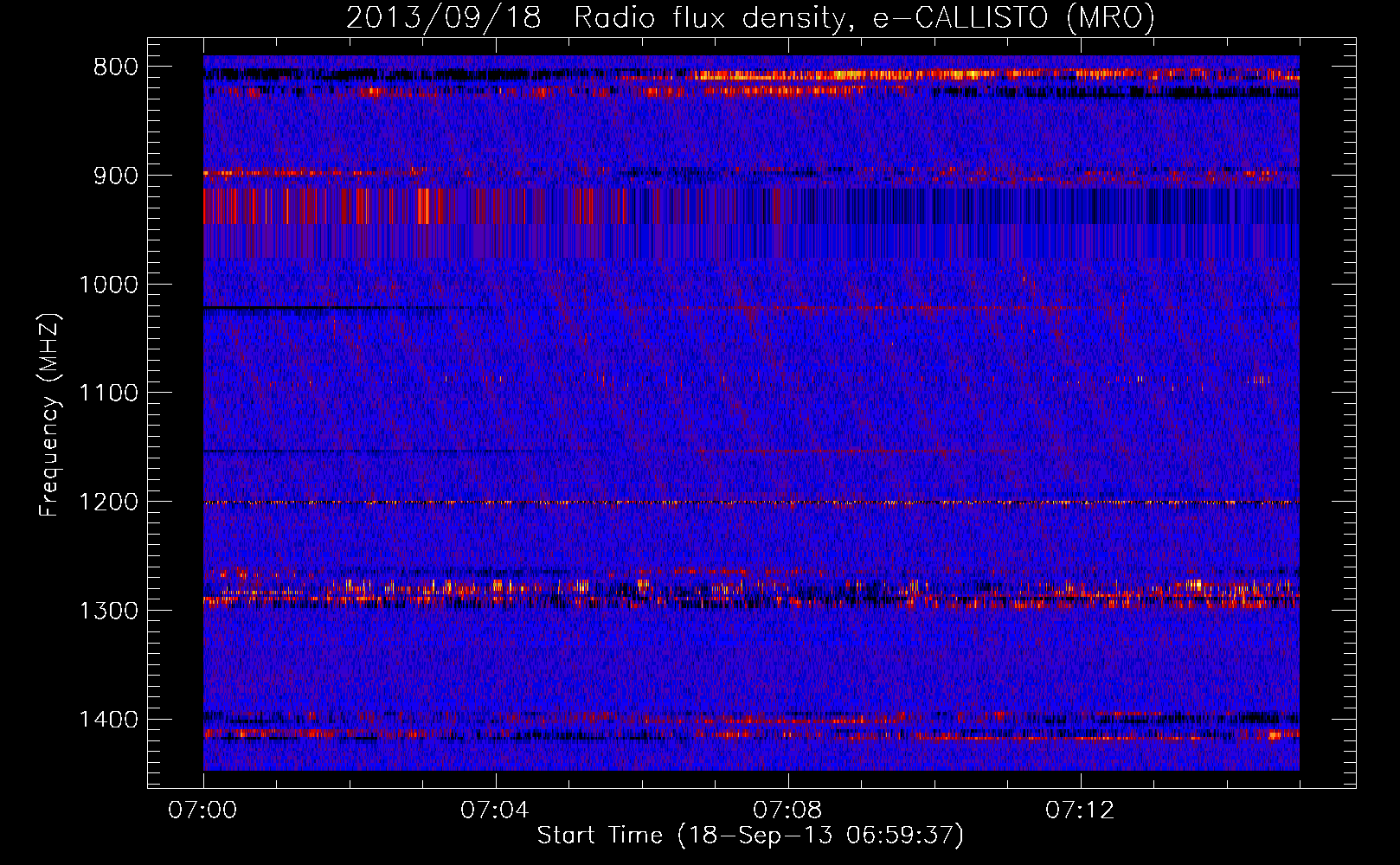This screenshot has height=865, width=1400.
Task: Click the 'Start Time (18-Sep-13 06:59:37)' axis label
Action: click(751, 836)
